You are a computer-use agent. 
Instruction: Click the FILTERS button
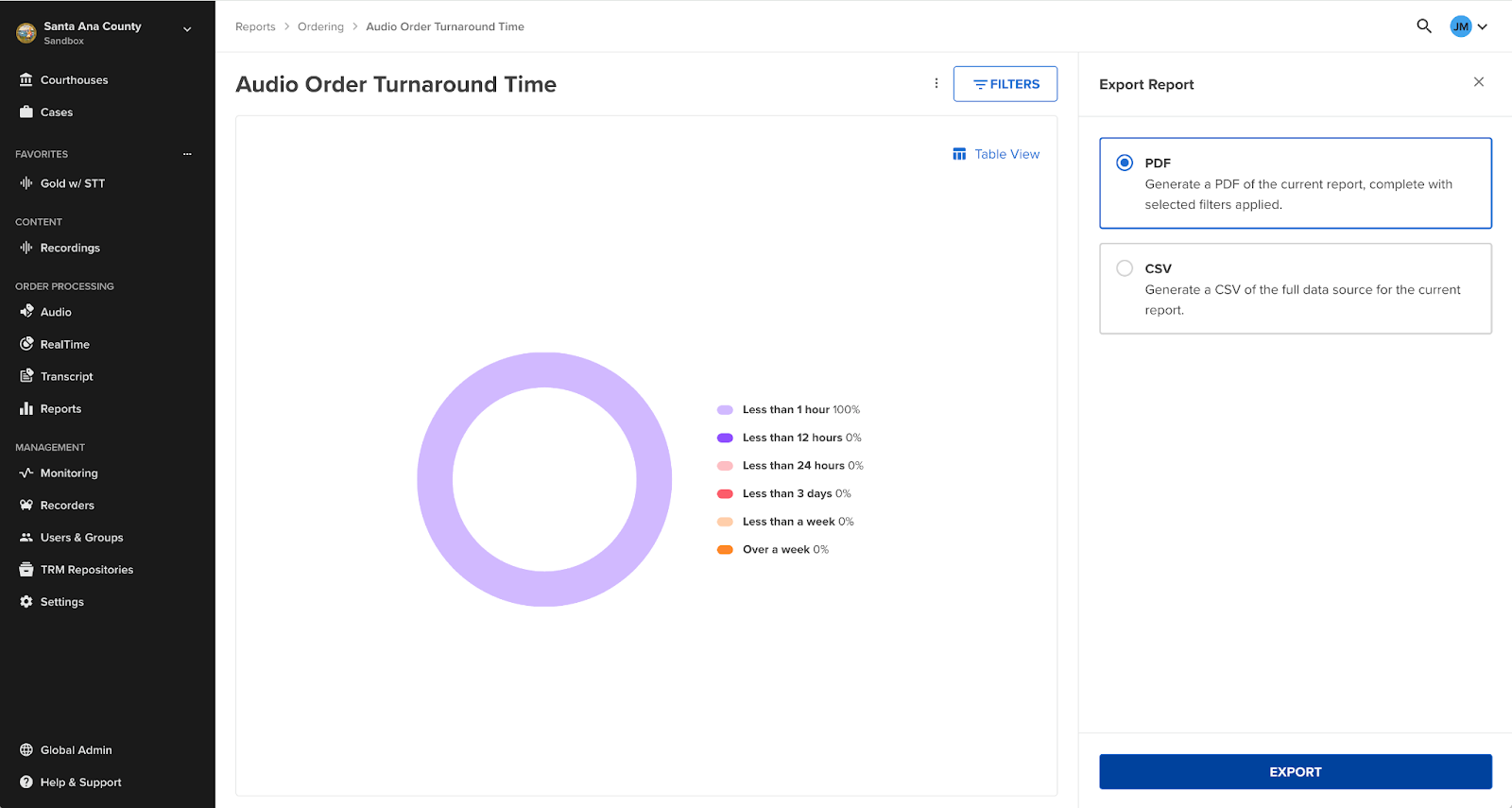pos(1005,84)
